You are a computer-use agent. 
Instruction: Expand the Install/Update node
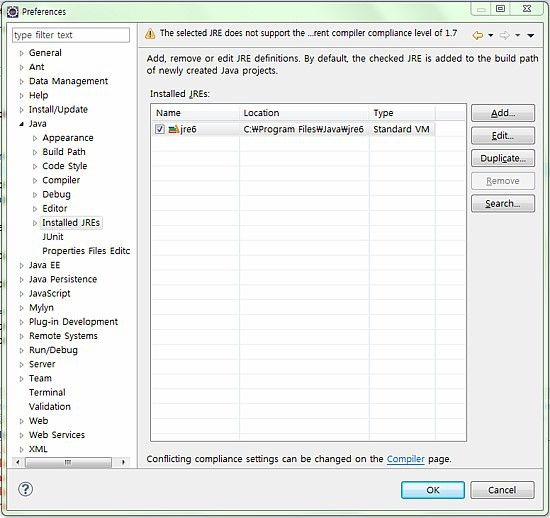coord(22,109)
